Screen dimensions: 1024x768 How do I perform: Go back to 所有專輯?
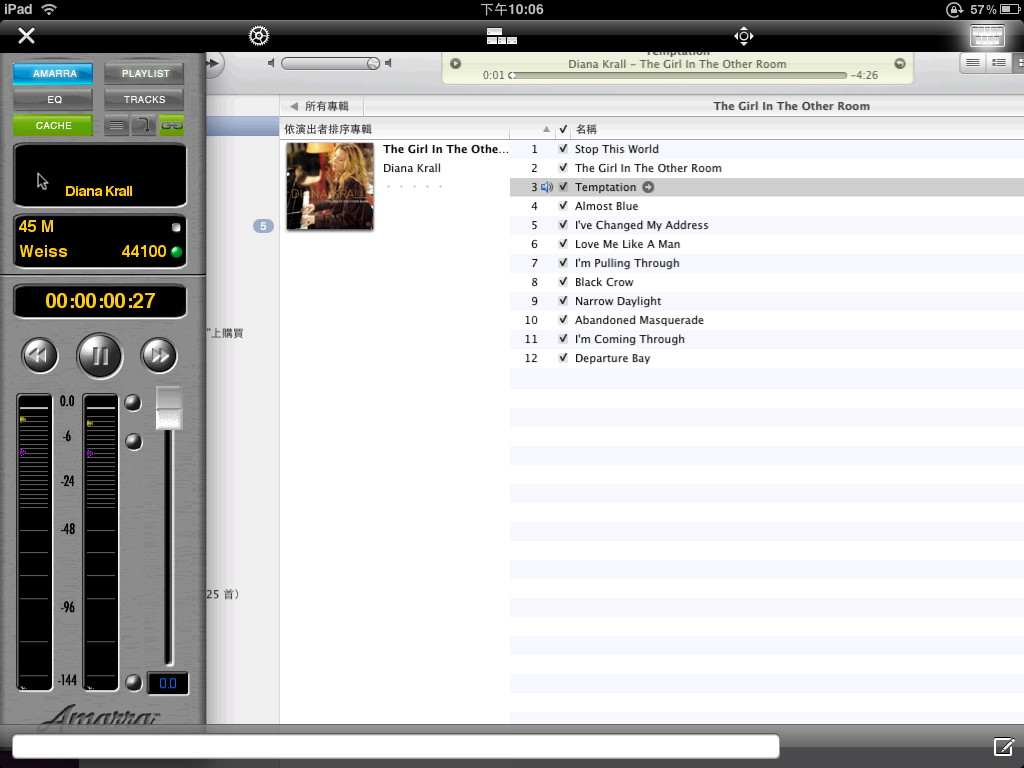coord(320,106)
